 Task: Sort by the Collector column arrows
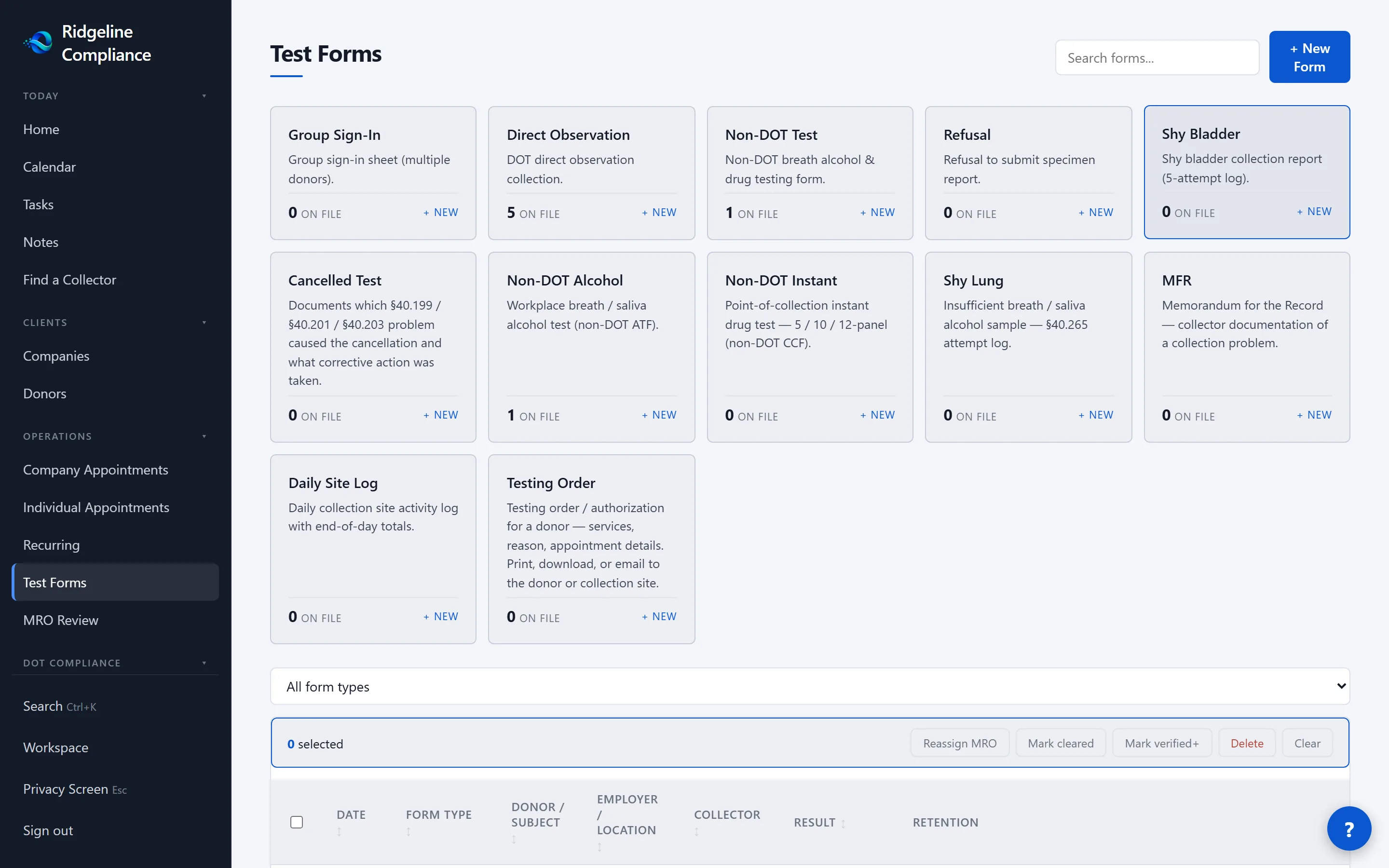[697, 831]
